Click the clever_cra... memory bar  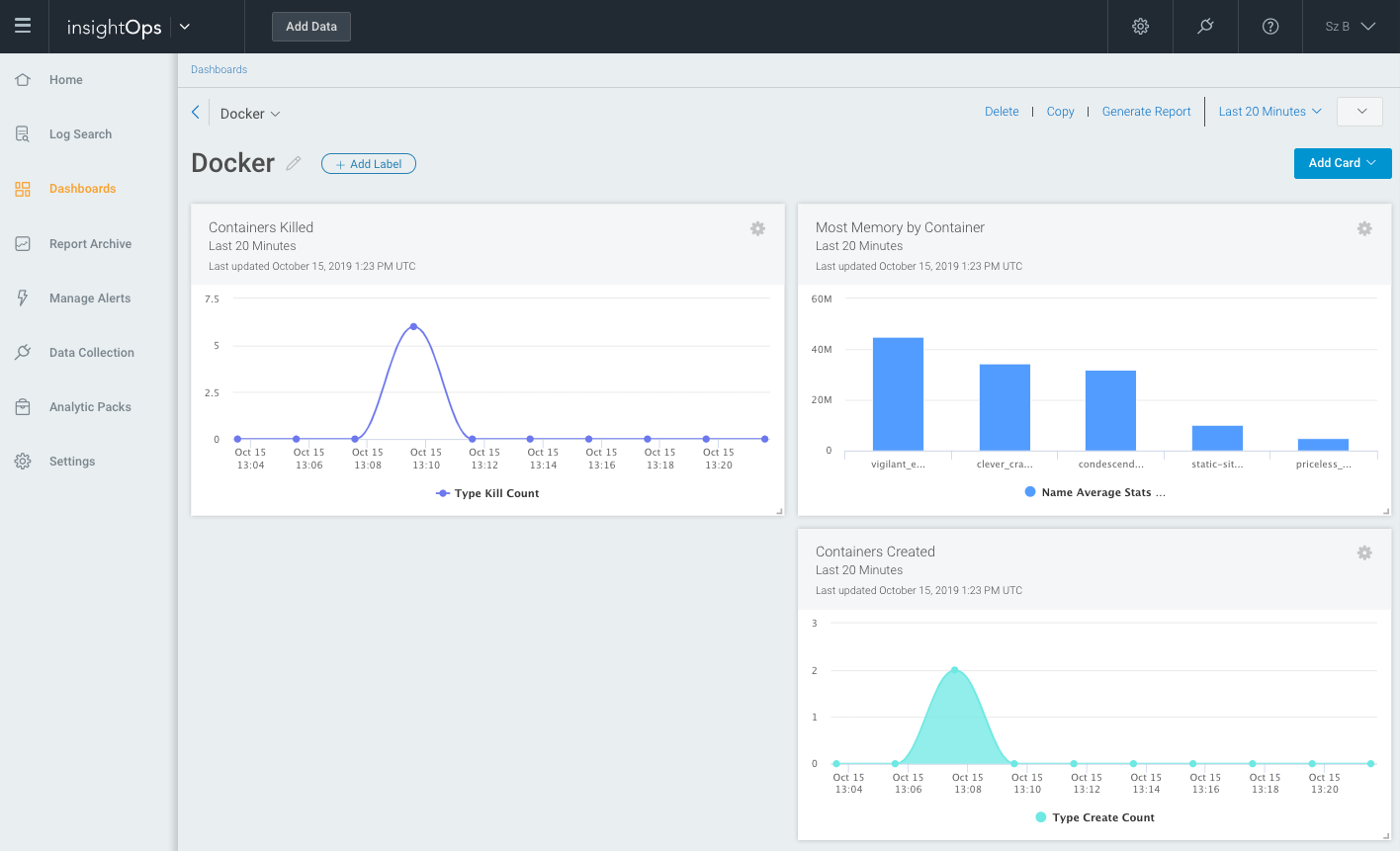point(1005,407)
